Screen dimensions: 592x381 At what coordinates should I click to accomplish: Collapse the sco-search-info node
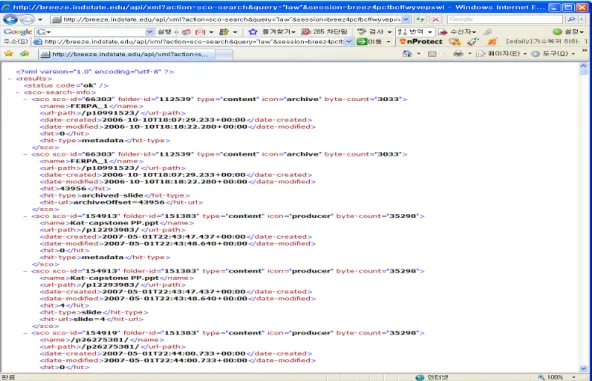point(17,92)
